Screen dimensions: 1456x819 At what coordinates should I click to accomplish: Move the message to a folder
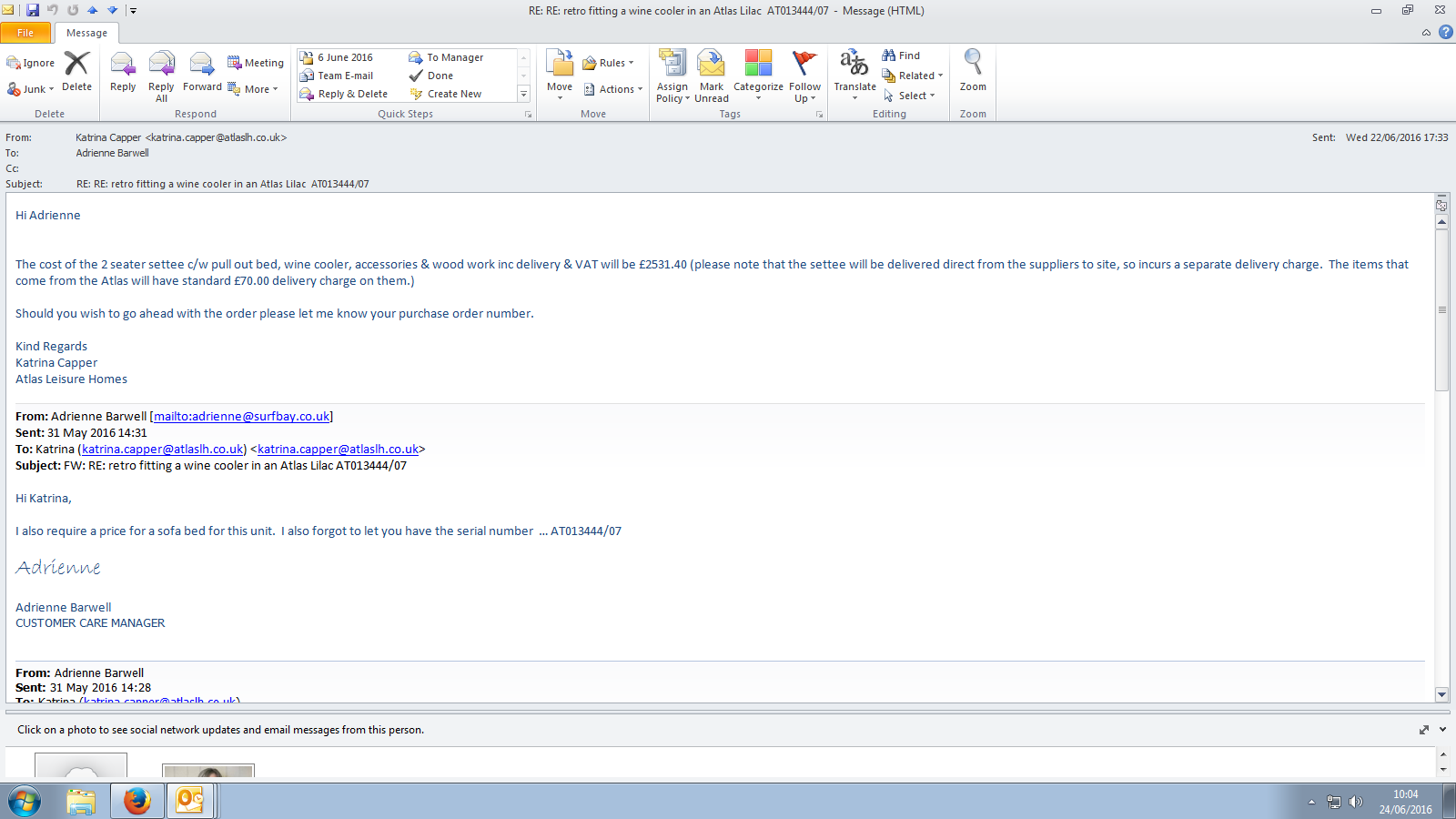[560, 75]
